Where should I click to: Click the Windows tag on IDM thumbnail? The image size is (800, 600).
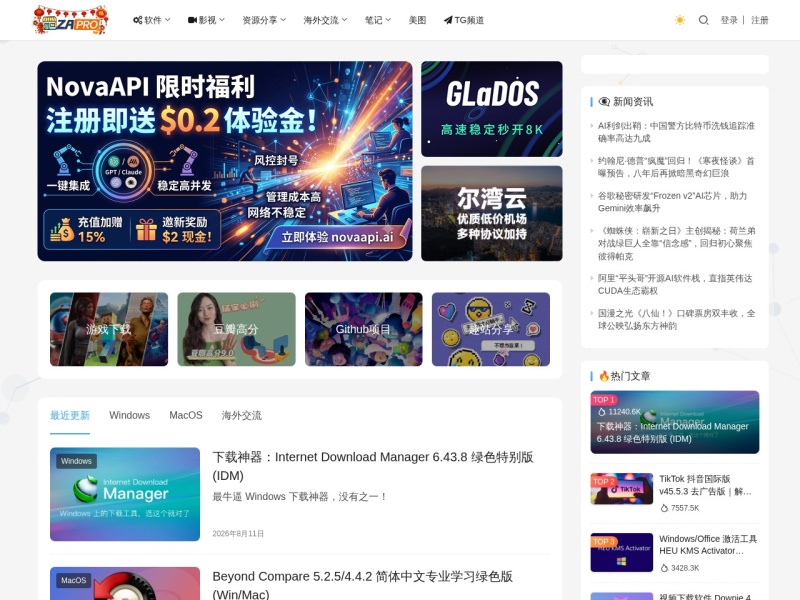pyautogui.click(x=76, y=461)
